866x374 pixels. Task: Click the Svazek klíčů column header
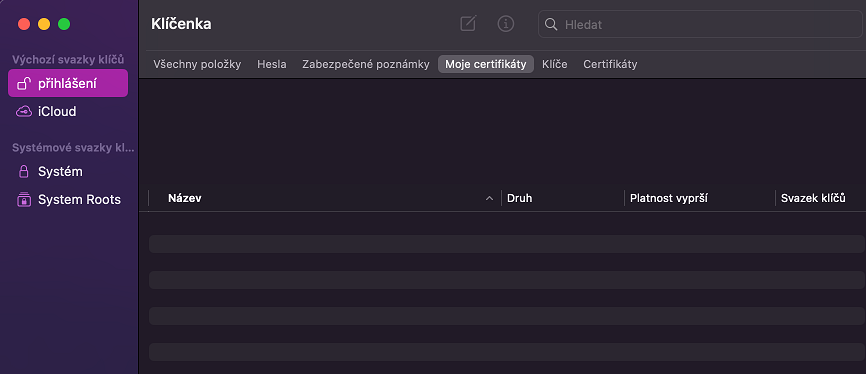[x=820, y=198]
